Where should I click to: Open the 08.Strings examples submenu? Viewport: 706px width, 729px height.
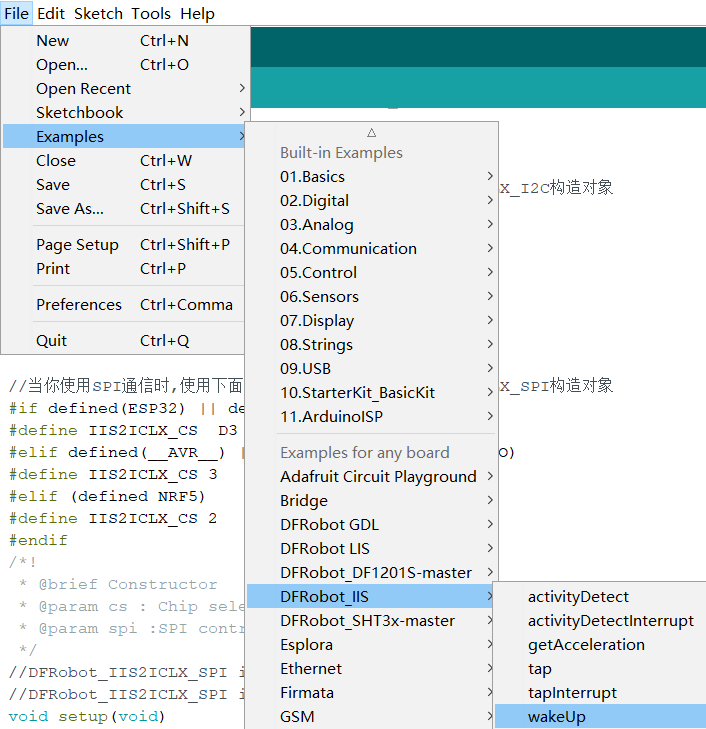(372, 345)
